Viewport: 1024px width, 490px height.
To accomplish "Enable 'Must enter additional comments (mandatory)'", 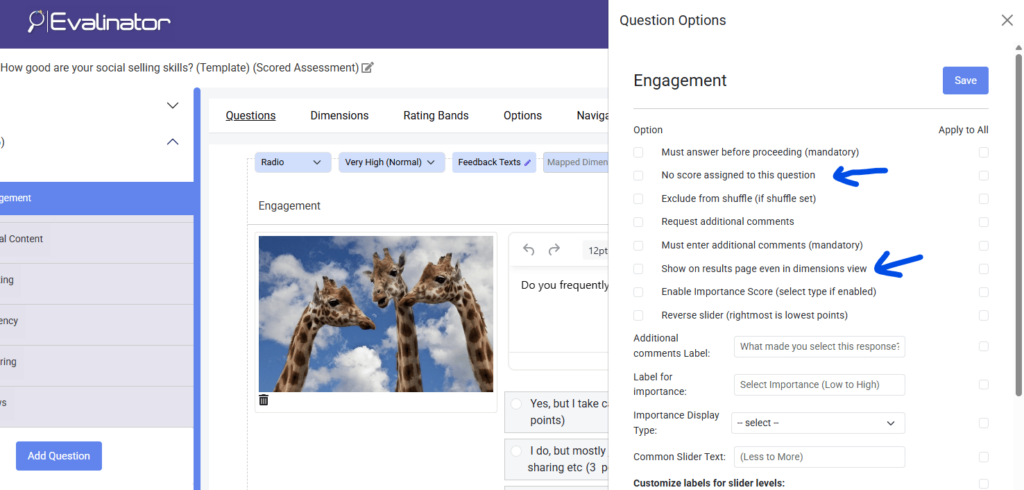I will [x=638, y=246].
